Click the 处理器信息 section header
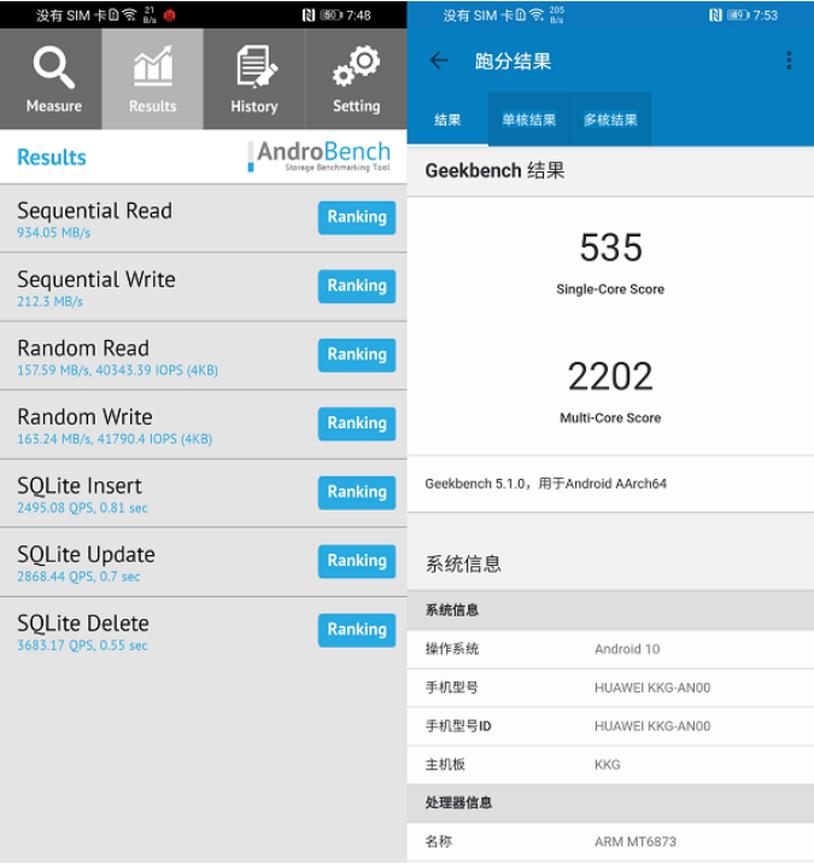The width and height of the screenshot is (814, 865). click(x=610, y=803)
